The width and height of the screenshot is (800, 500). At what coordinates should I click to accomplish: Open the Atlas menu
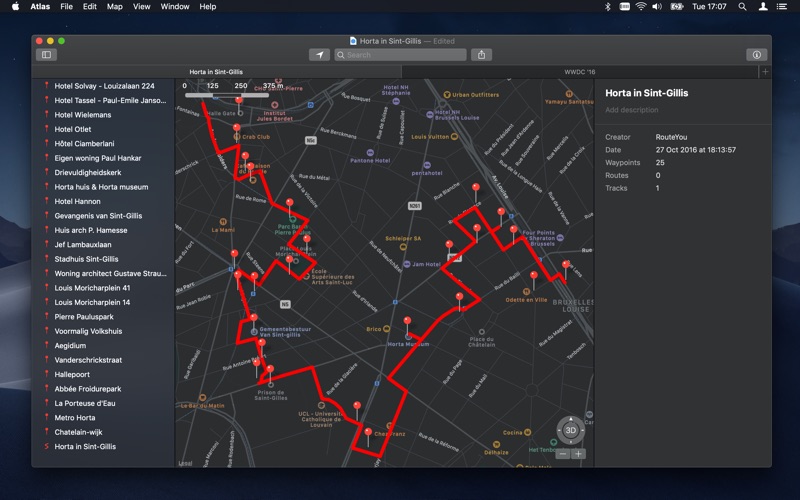click(40, 7)
